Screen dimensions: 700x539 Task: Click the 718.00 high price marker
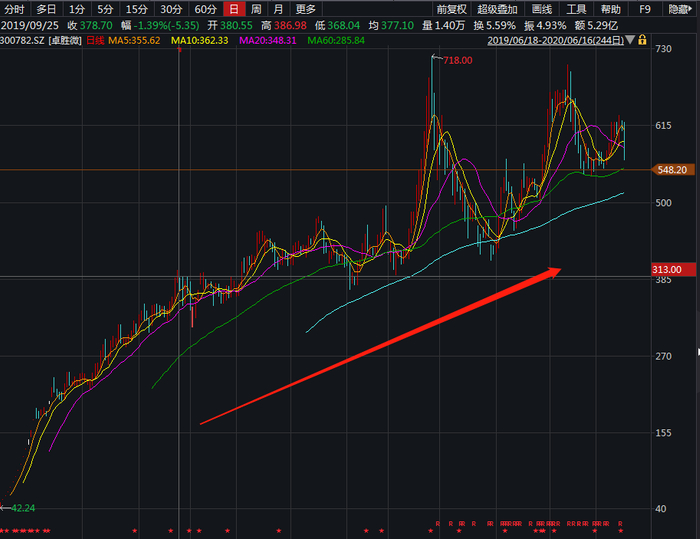(x=457, y=61)
